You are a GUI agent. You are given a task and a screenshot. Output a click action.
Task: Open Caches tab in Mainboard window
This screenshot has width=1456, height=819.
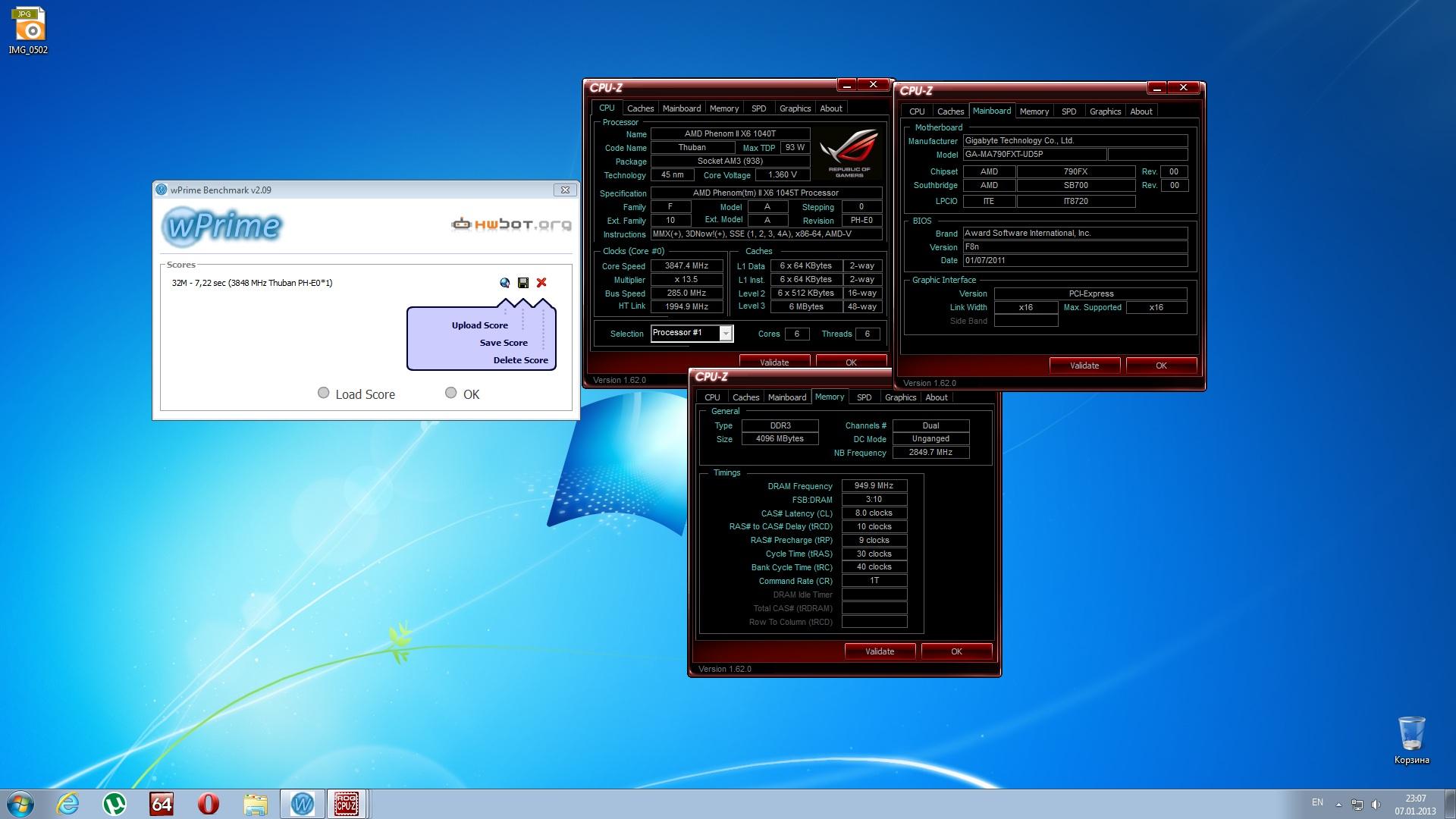[x=950, y=111]
